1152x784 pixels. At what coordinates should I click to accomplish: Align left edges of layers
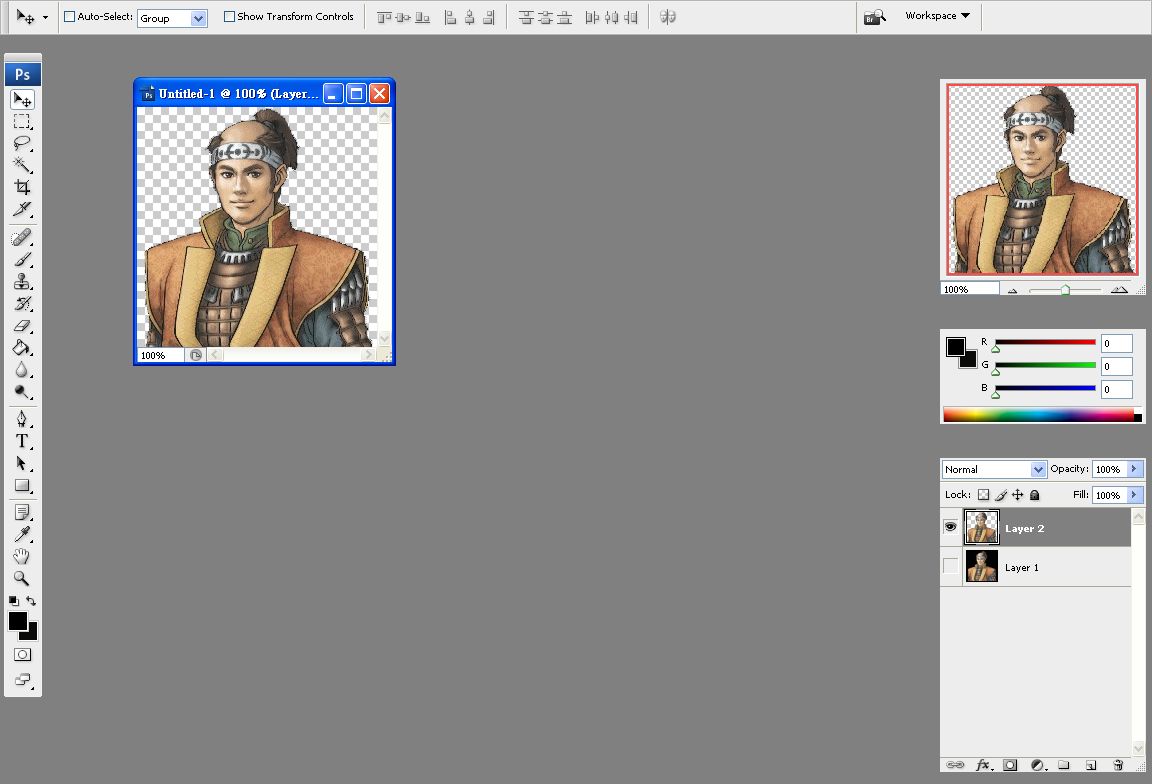point(450,17)
